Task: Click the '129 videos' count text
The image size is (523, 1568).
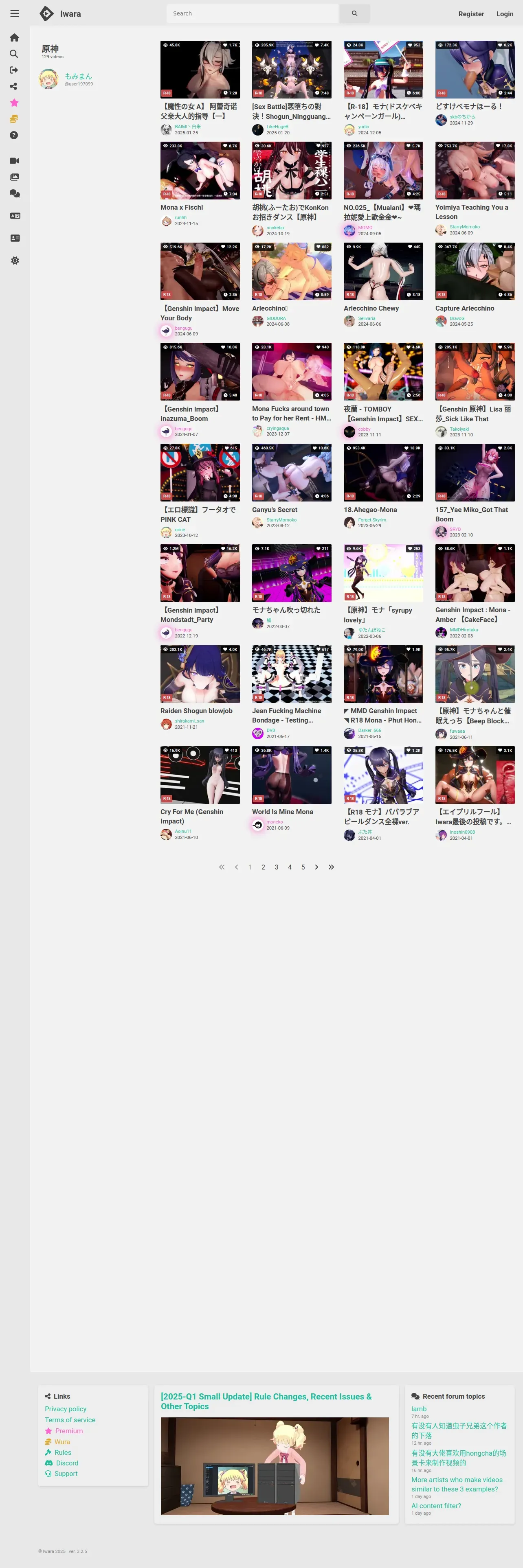Action: [53, 57]
